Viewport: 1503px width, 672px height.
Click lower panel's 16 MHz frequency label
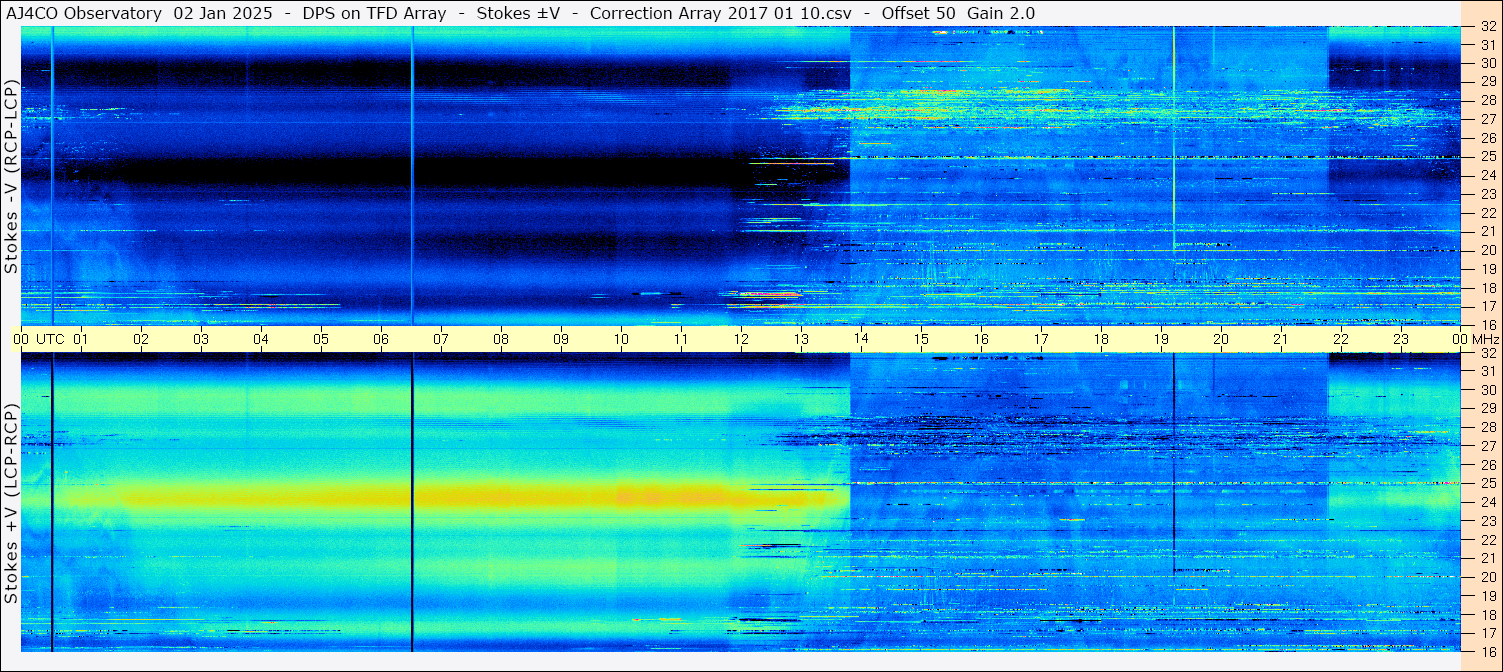[1488, 651]
